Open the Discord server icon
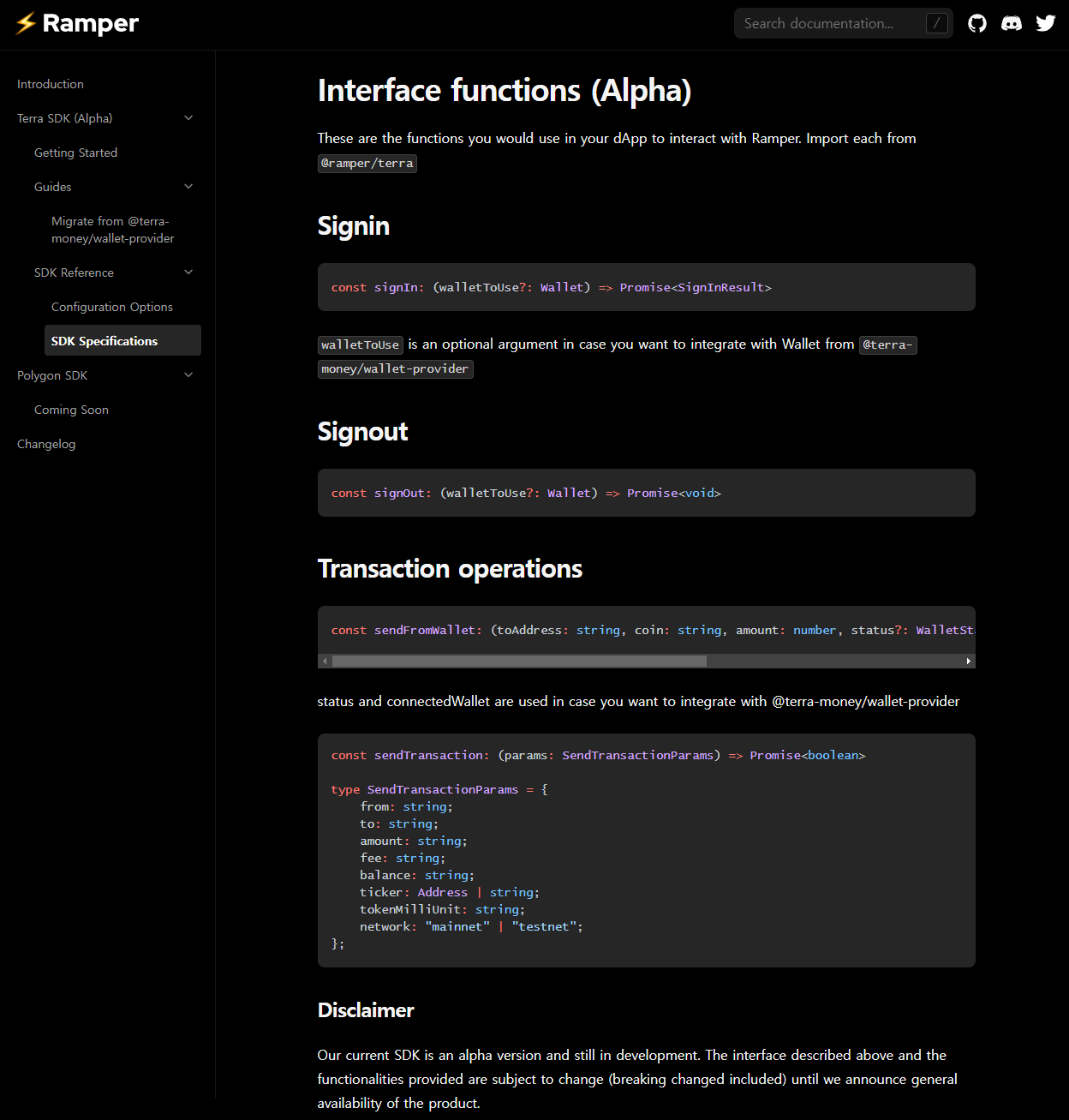 [x=1012, y=23]
